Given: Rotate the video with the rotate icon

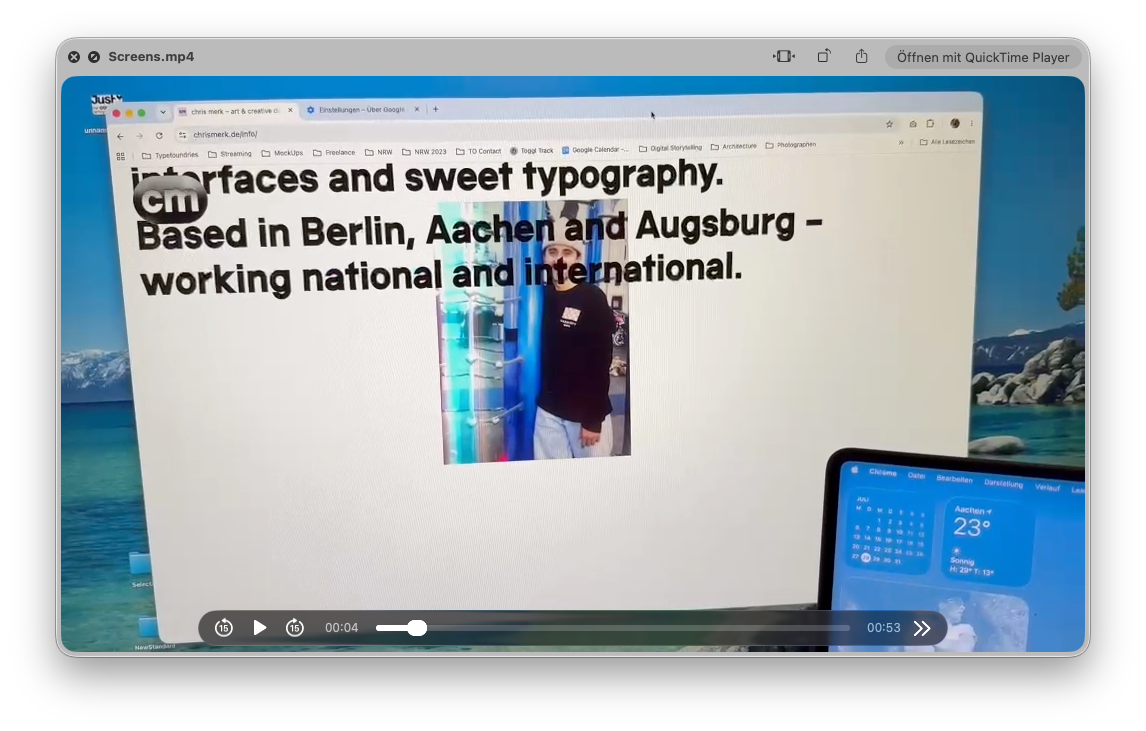Looking at the screenshot, I should 824,56.
